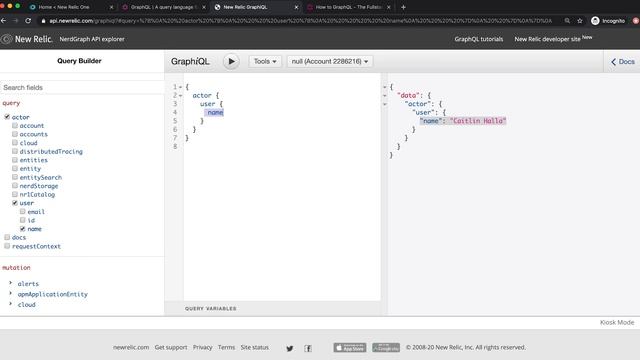Click the App Store download badge
Image resolution: width=640 pixels, height=360 pixels.
350,348
